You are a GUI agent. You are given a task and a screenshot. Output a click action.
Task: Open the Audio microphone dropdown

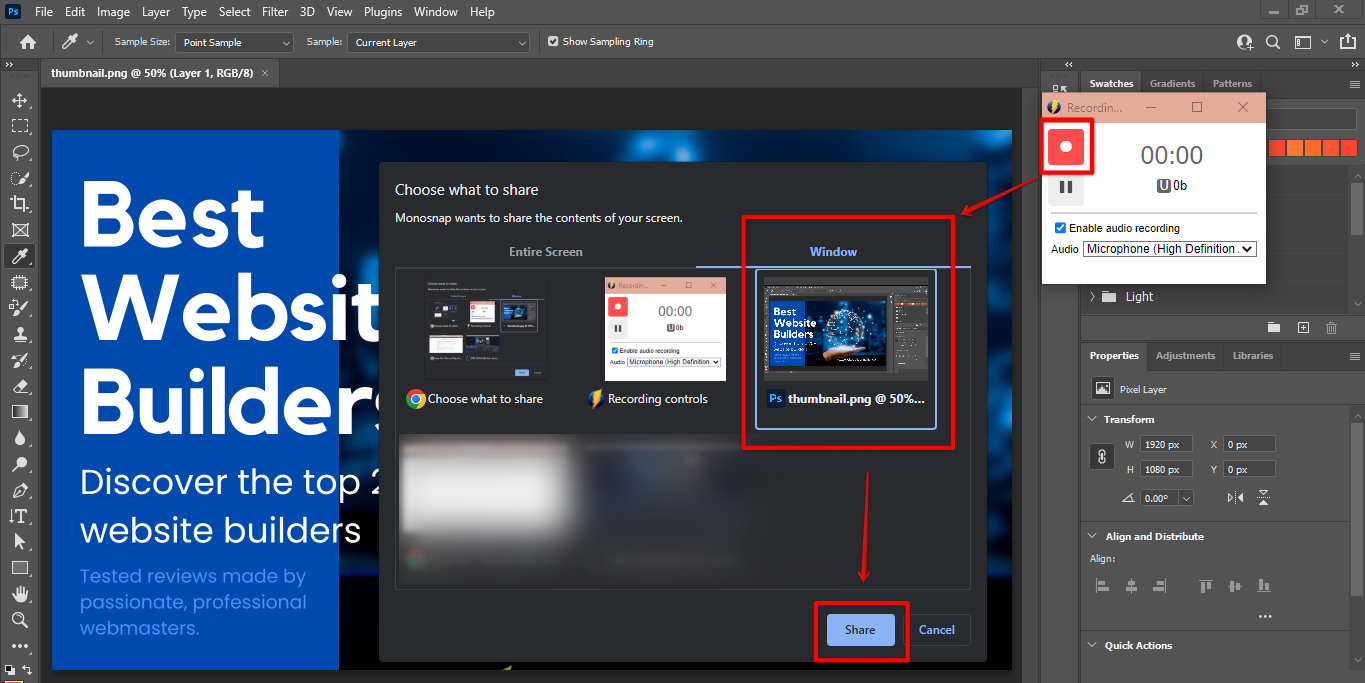point(1169,249)
